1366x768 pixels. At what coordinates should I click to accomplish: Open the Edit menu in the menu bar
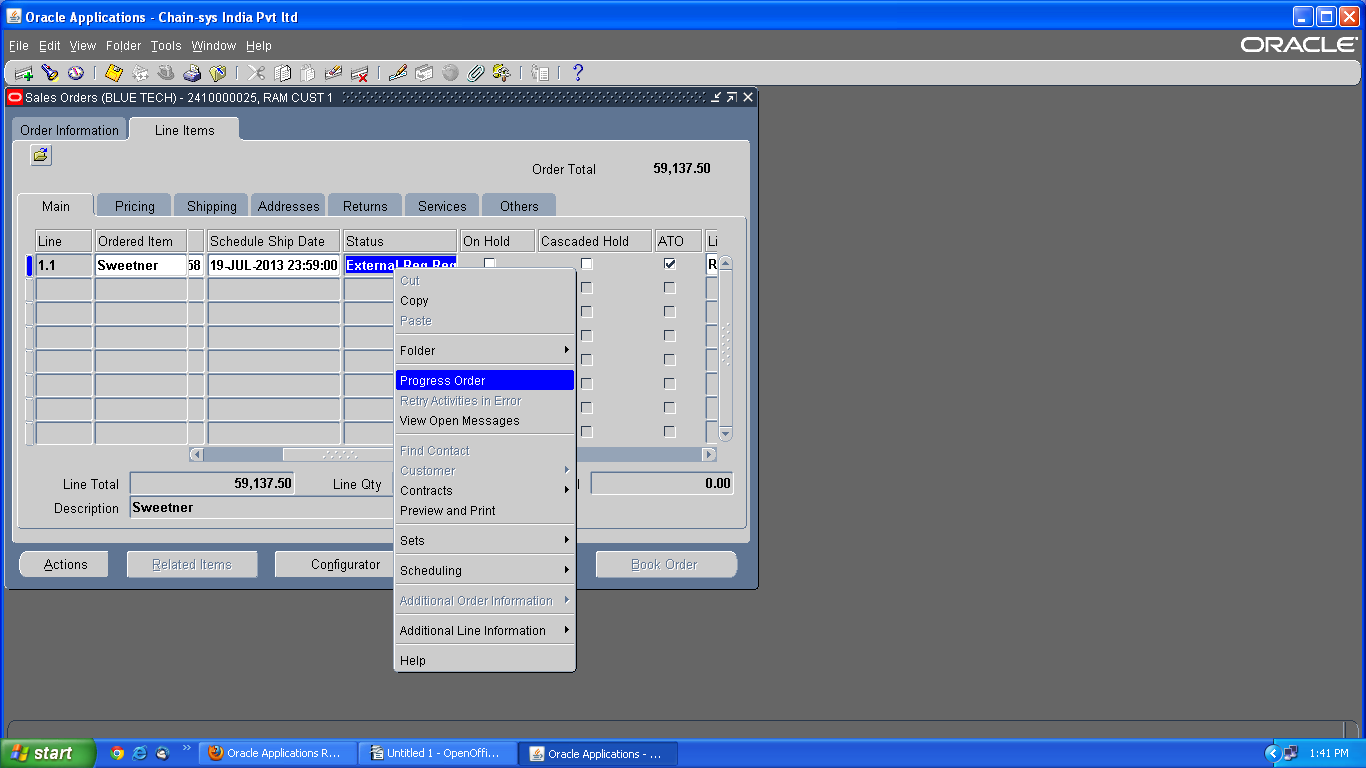(x=50, y=46)
